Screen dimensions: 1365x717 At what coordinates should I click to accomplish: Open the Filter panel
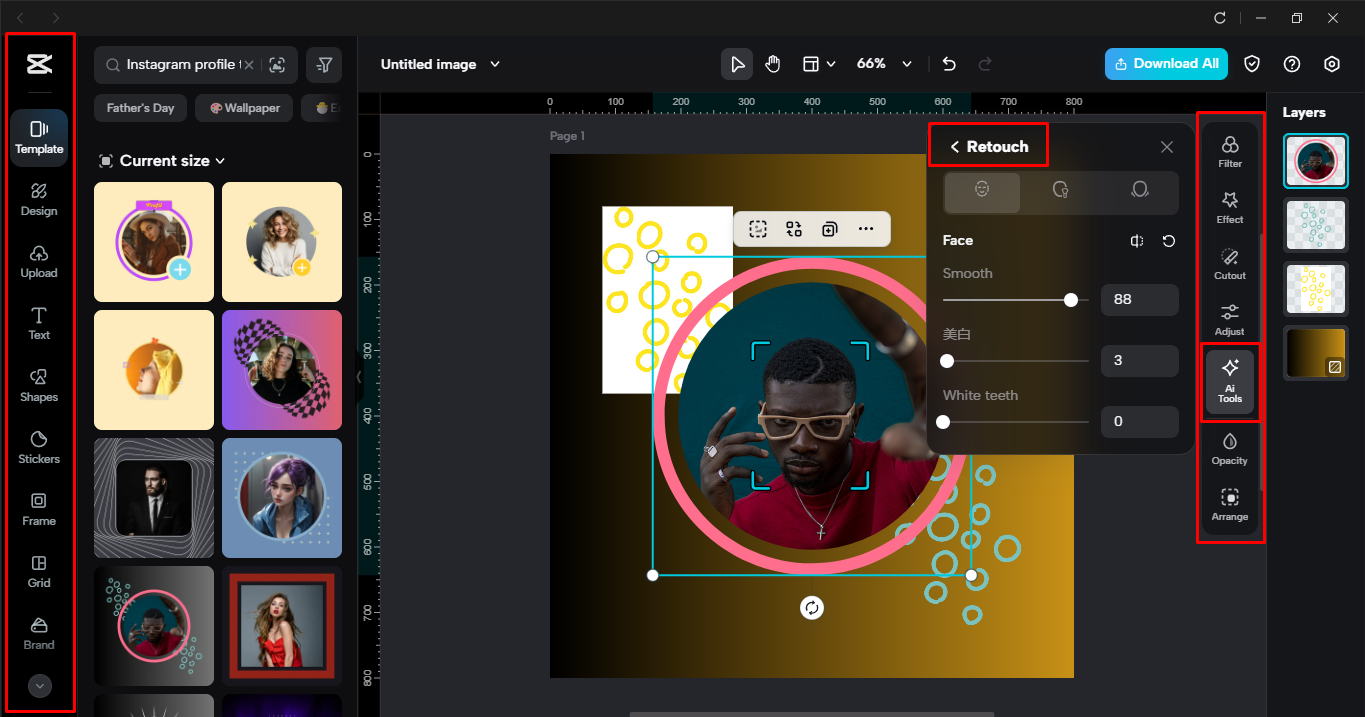click(1230, 150)
